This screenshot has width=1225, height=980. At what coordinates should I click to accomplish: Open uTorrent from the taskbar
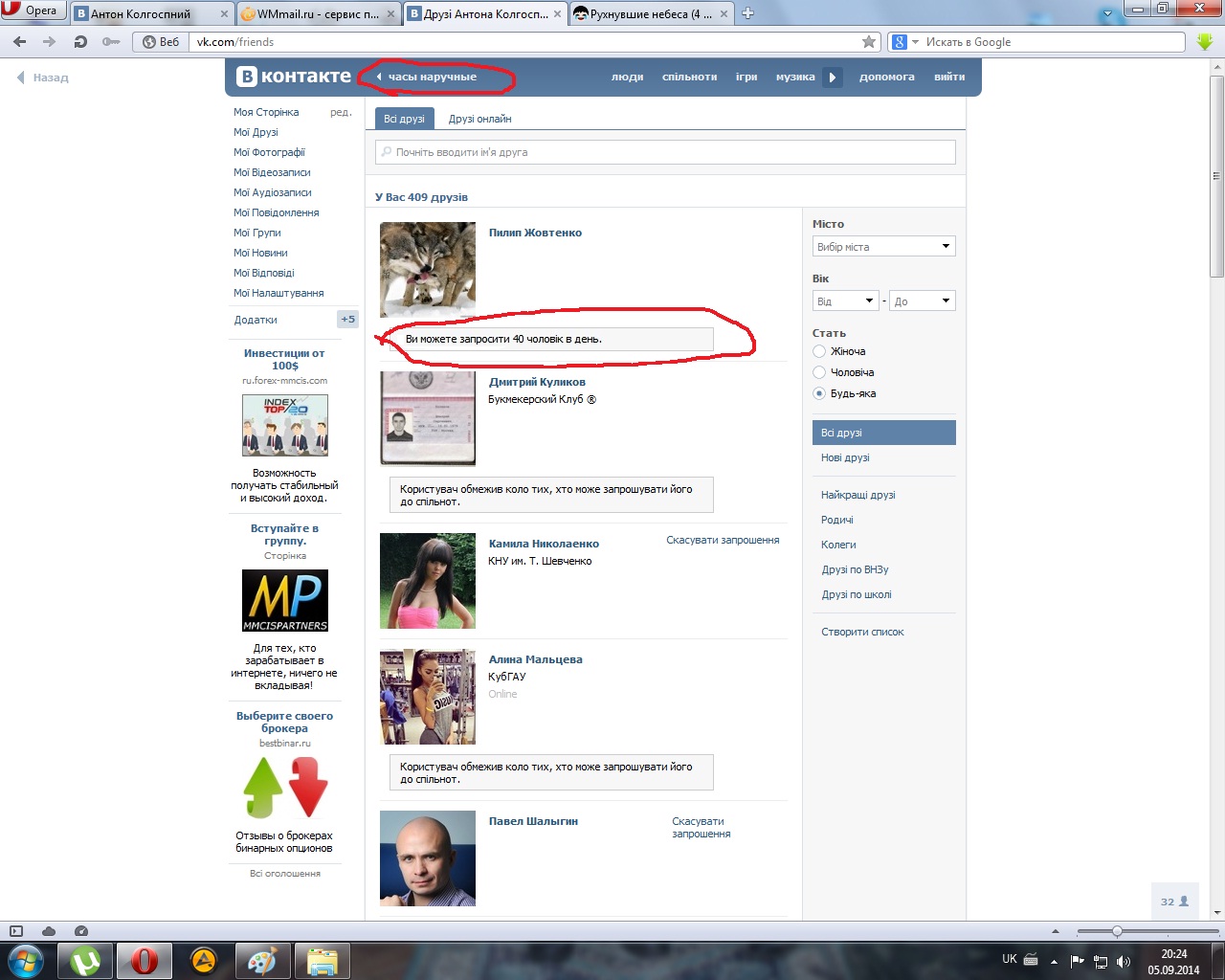(86, 961)
